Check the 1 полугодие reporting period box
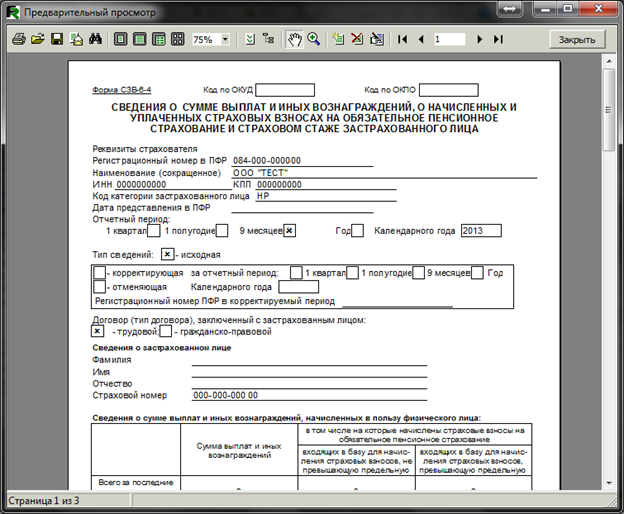The height and width of the screenshot is (514, 624). point(222,231)
